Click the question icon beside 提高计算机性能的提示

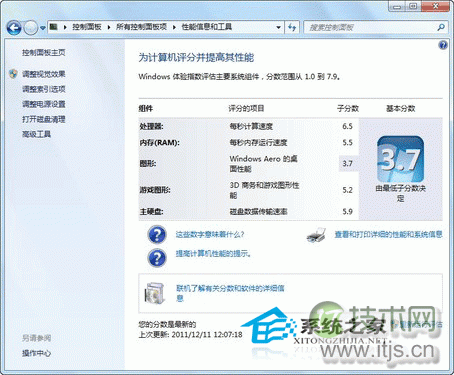(x=157, y=258)
